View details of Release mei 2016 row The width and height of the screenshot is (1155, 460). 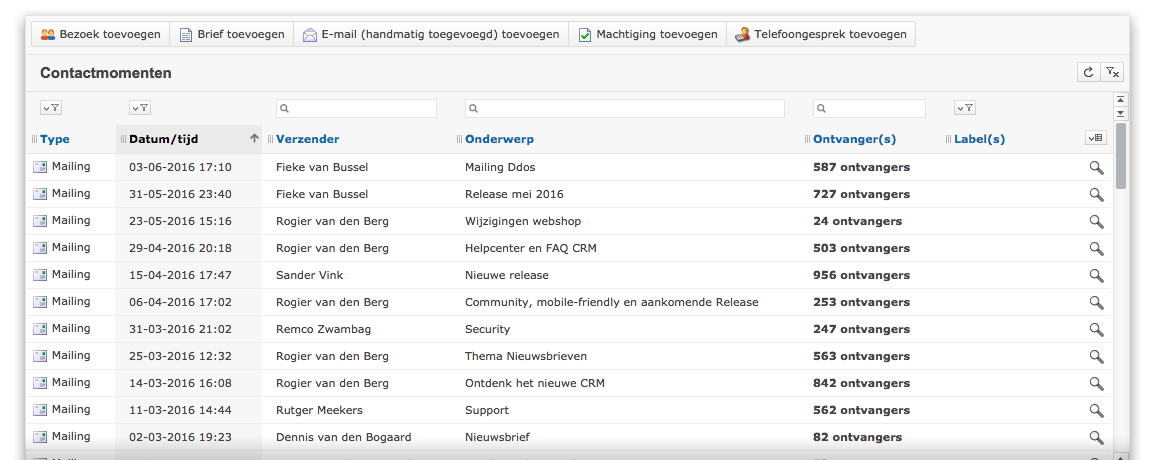coord(1097,195)
